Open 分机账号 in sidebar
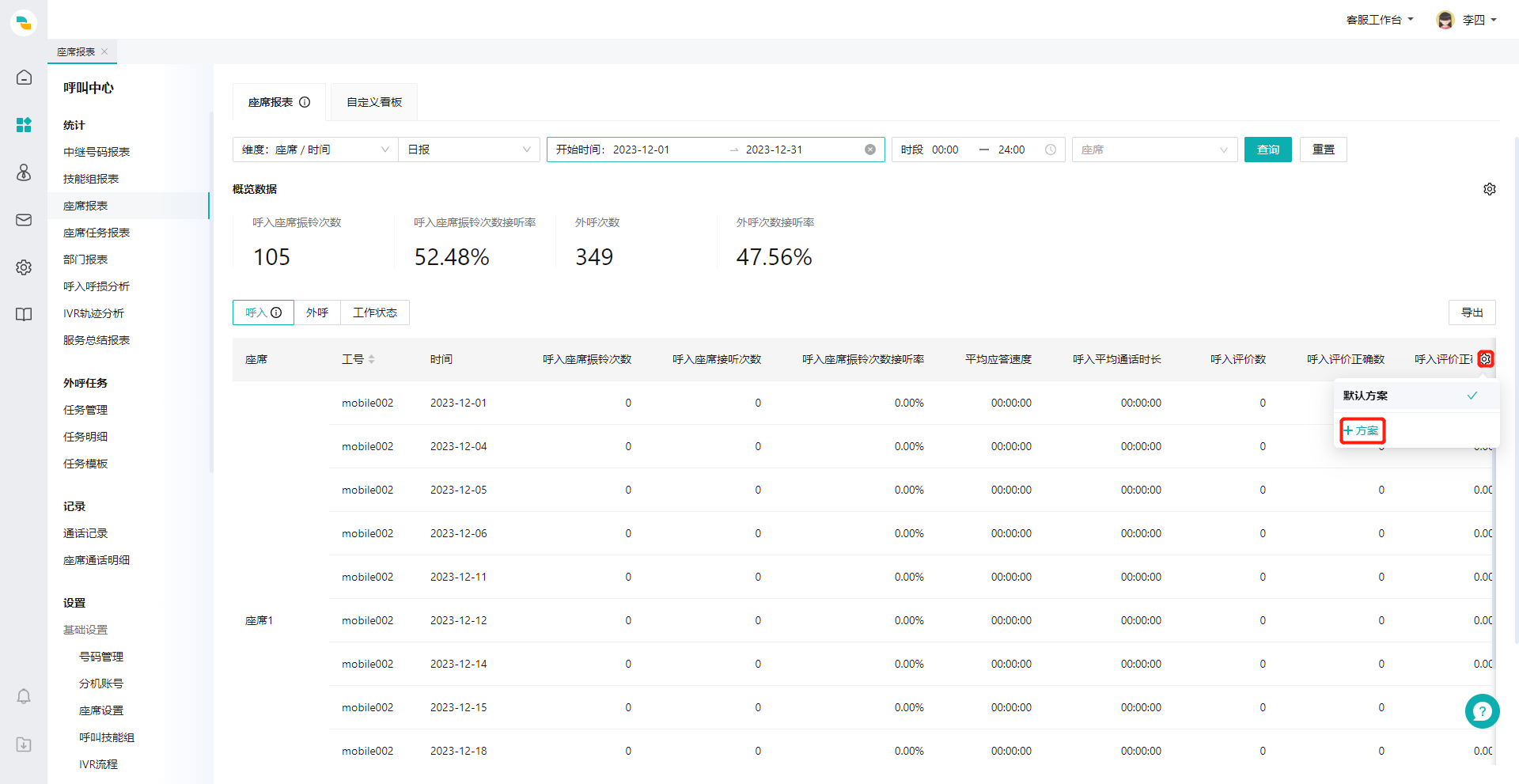 point(101,684)
